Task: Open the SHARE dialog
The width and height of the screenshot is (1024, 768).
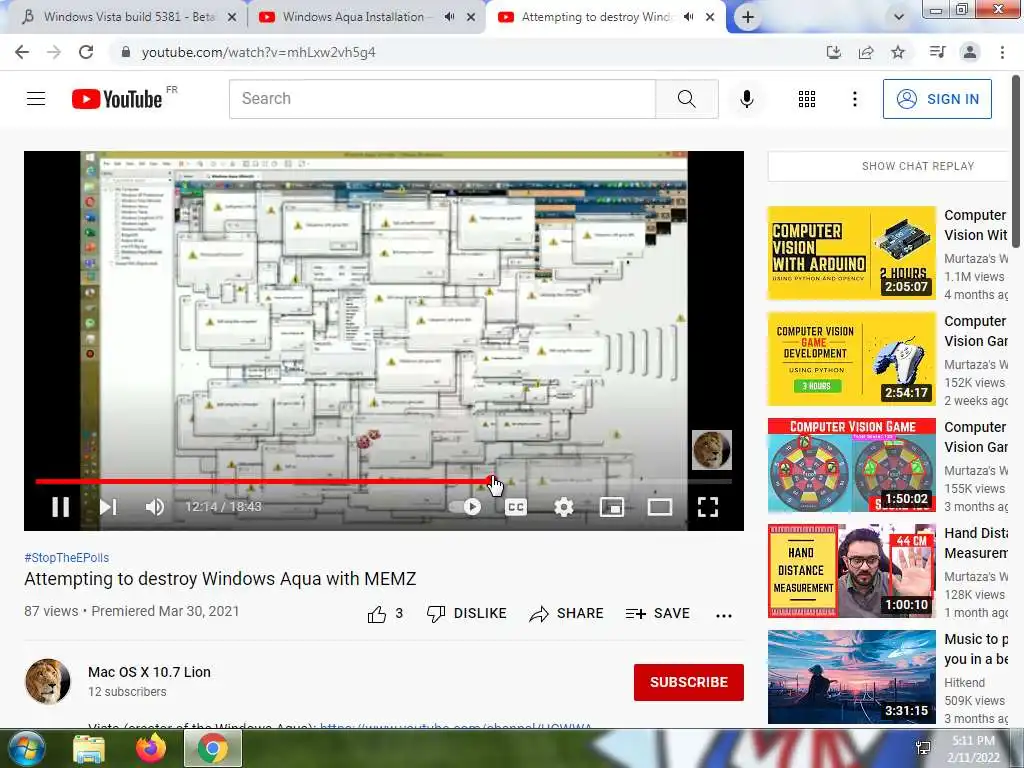Action: 566,614
